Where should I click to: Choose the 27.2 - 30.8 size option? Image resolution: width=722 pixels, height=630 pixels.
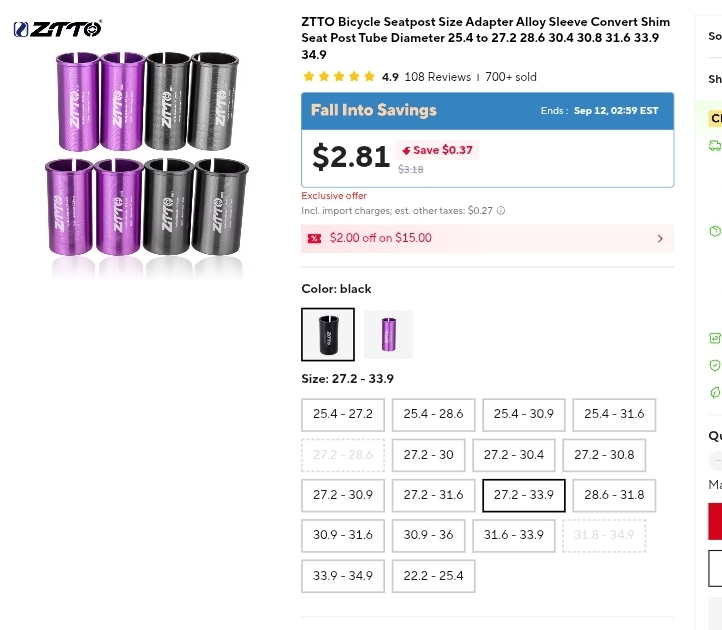604,455
